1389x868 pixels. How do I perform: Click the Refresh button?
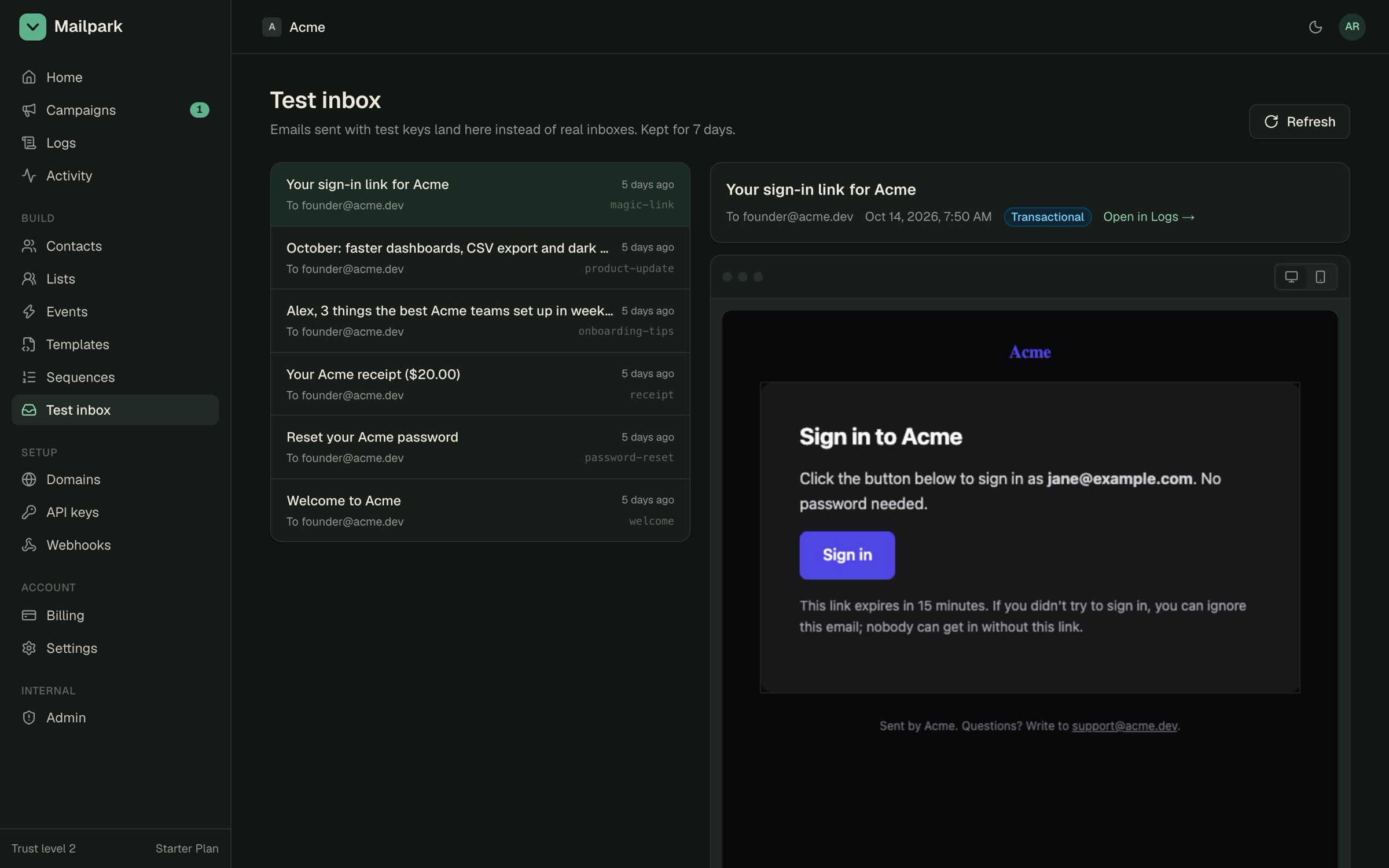tap(1299, 122)
